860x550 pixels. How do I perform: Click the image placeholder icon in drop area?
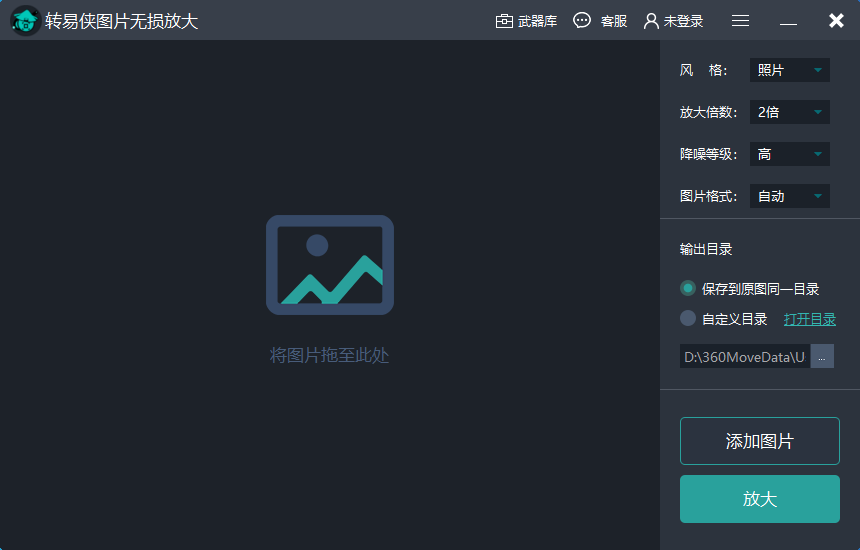330,265
